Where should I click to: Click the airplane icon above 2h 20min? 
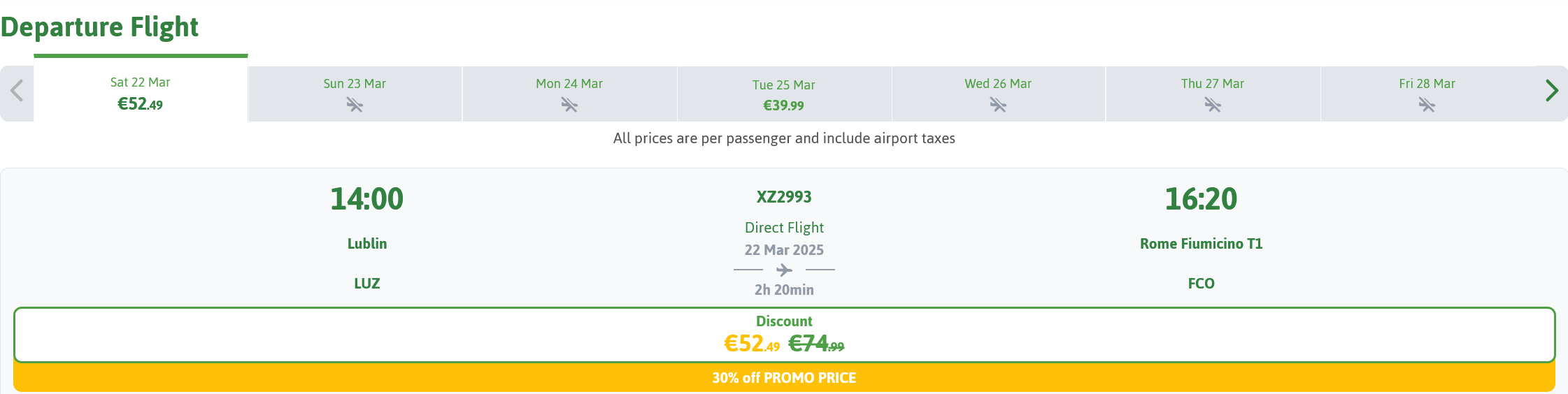pyautogui.click(x=784, y=270)
